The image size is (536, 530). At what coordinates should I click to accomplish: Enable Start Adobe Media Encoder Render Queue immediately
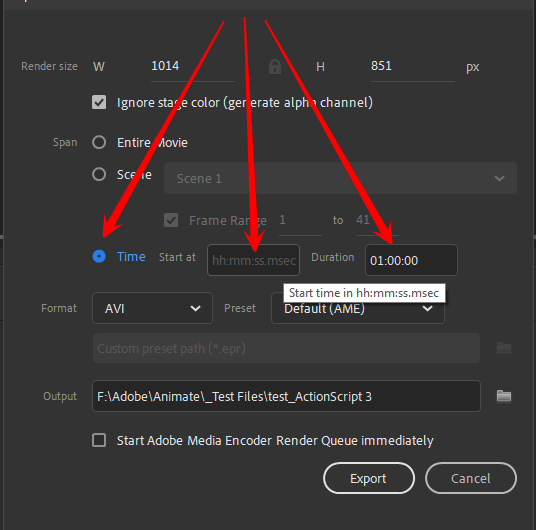tap(99, 440)
